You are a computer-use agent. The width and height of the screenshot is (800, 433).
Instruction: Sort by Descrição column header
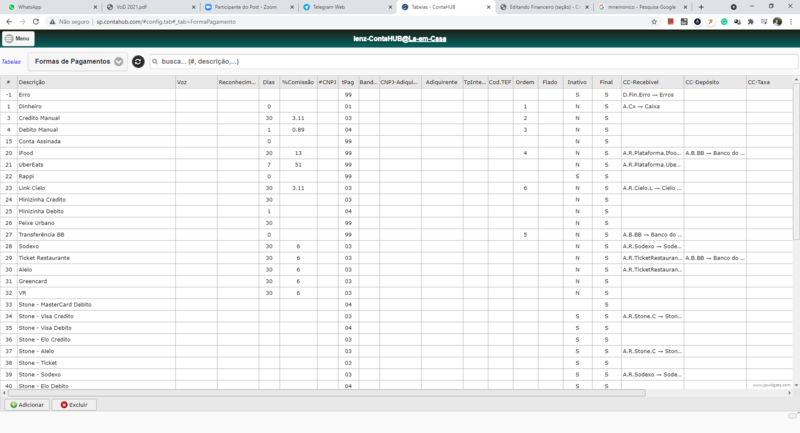(x=96, y=82)
